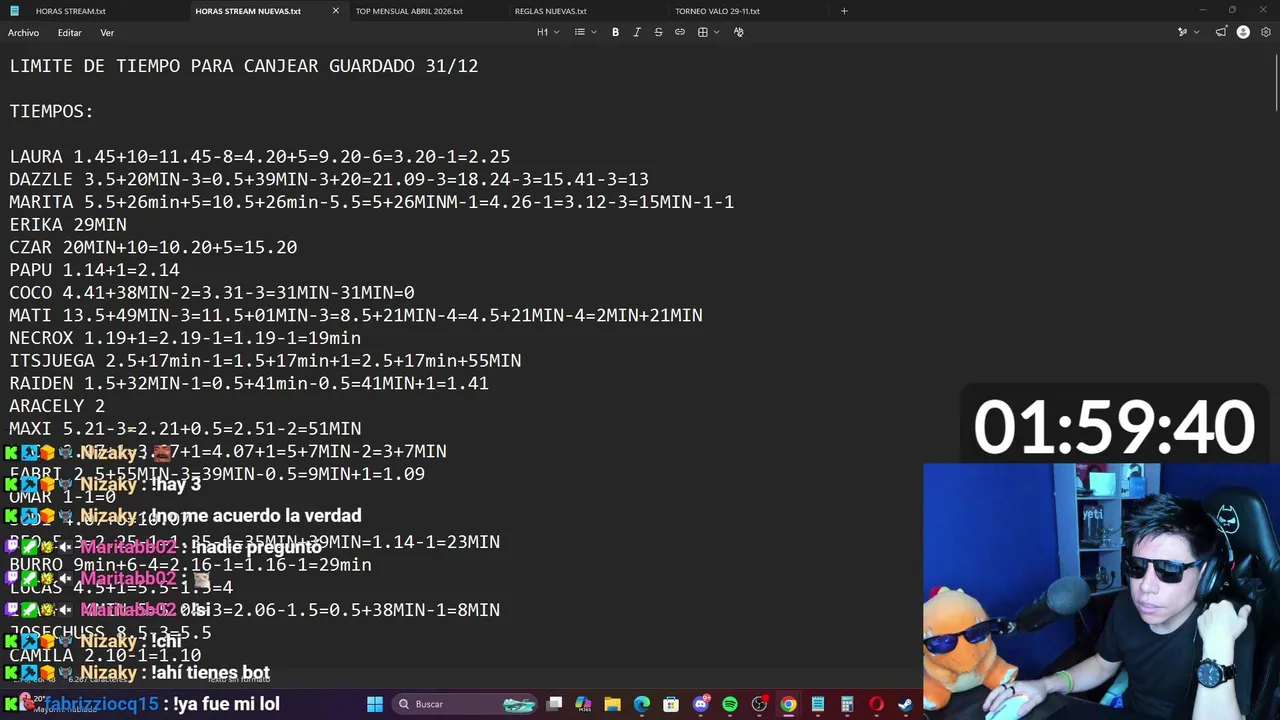This screenshot has height=720, width=1280.
Task: Open Microsoft Store from taskbar
Action: pyautogui.click(x=671, y=704)
